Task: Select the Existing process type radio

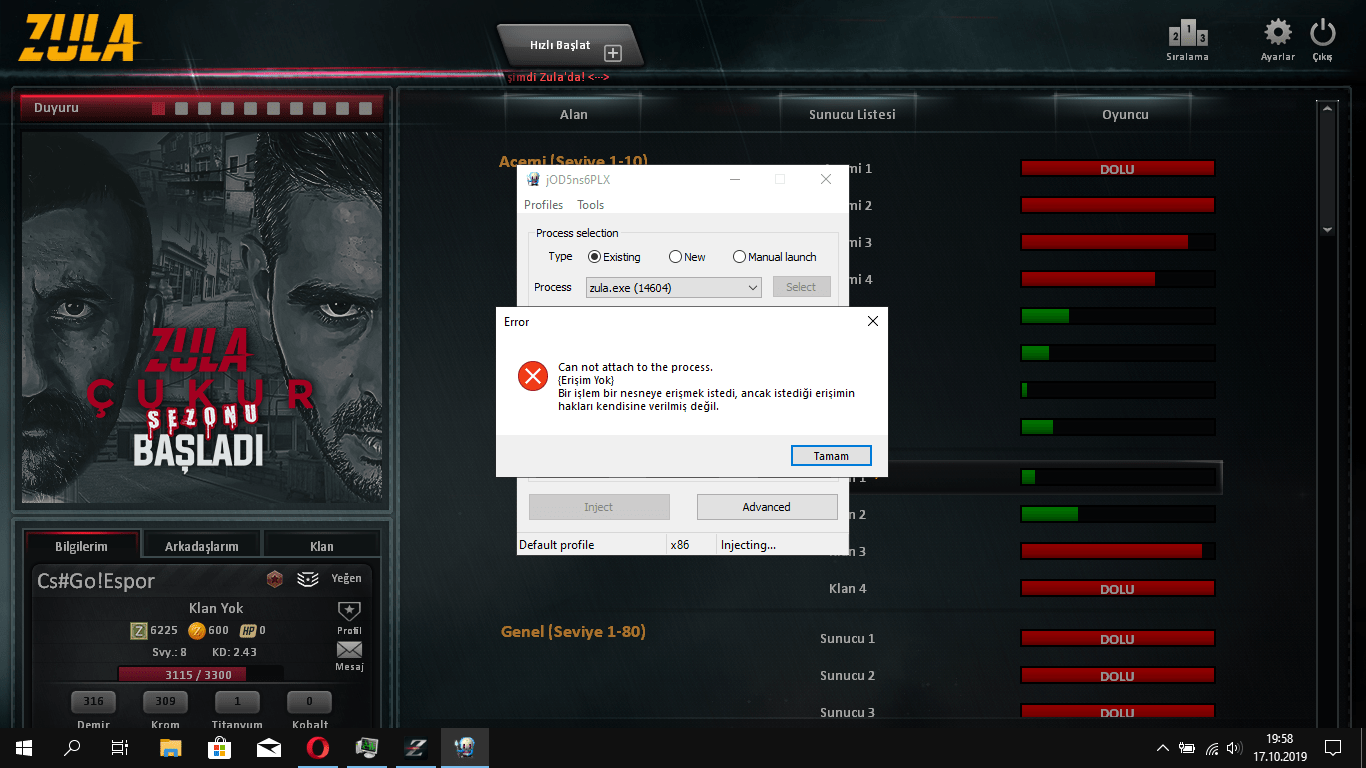Action: click(x=594, y=257)
